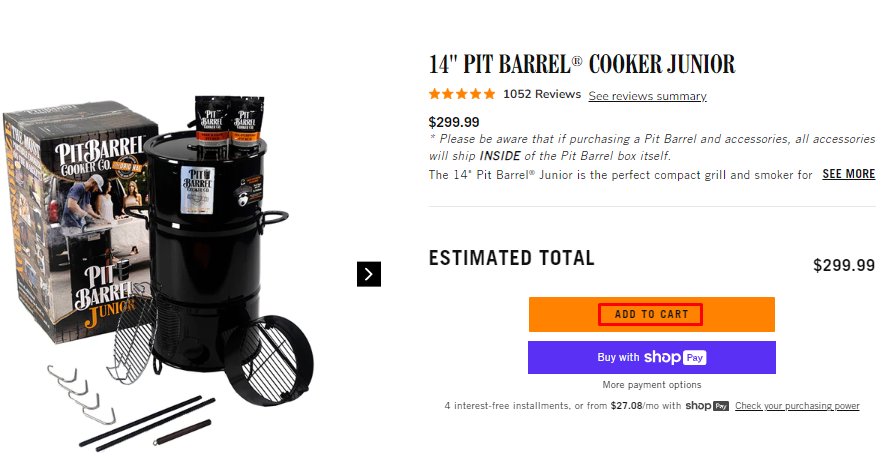Show more payment options
Screen dimensions: 881x457
coord(651,385)
